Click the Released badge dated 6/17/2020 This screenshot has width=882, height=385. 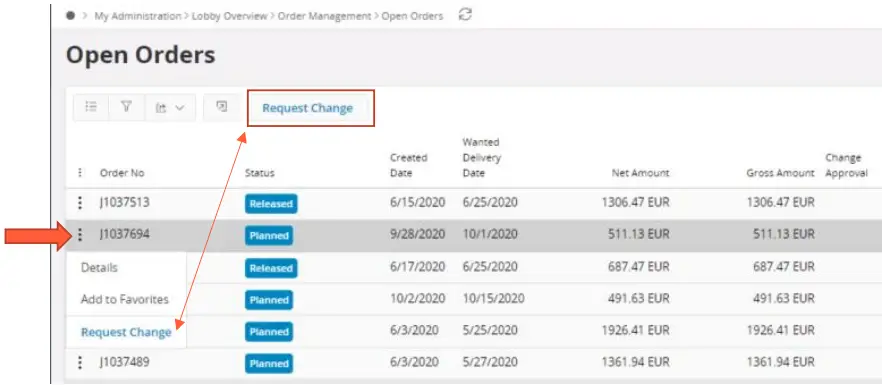[271, 268]
